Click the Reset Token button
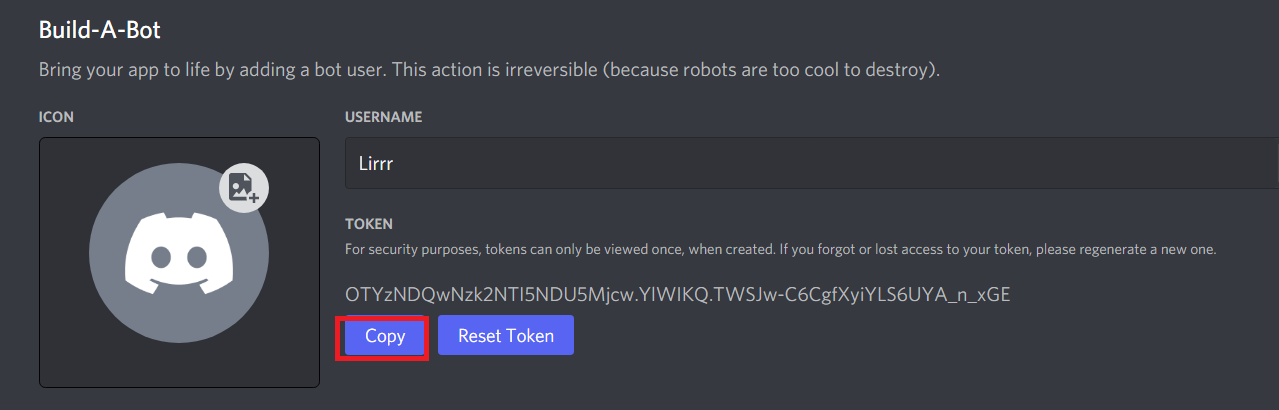This screenshot has height=410, width=1279. click(x=506, y=336)
